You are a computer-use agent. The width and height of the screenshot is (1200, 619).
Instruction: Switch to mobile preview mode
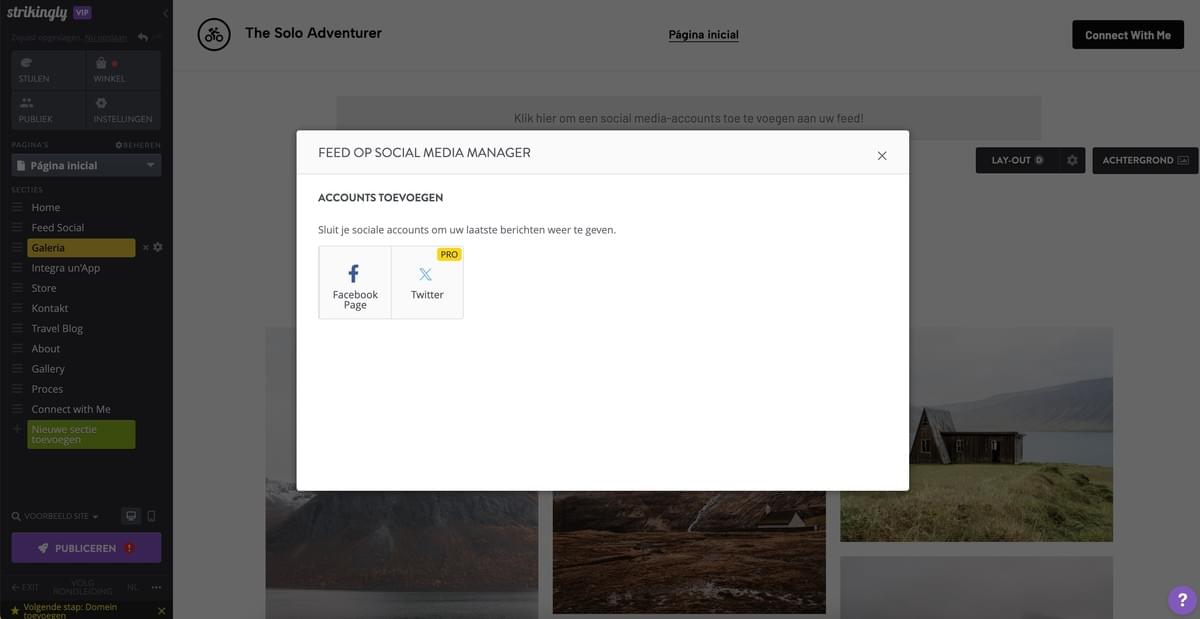click(151, 516)
